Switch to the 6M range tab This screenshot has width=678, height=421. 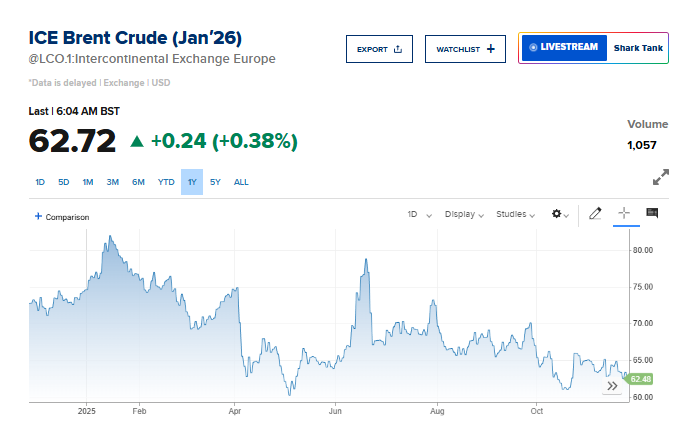[138, 182]
